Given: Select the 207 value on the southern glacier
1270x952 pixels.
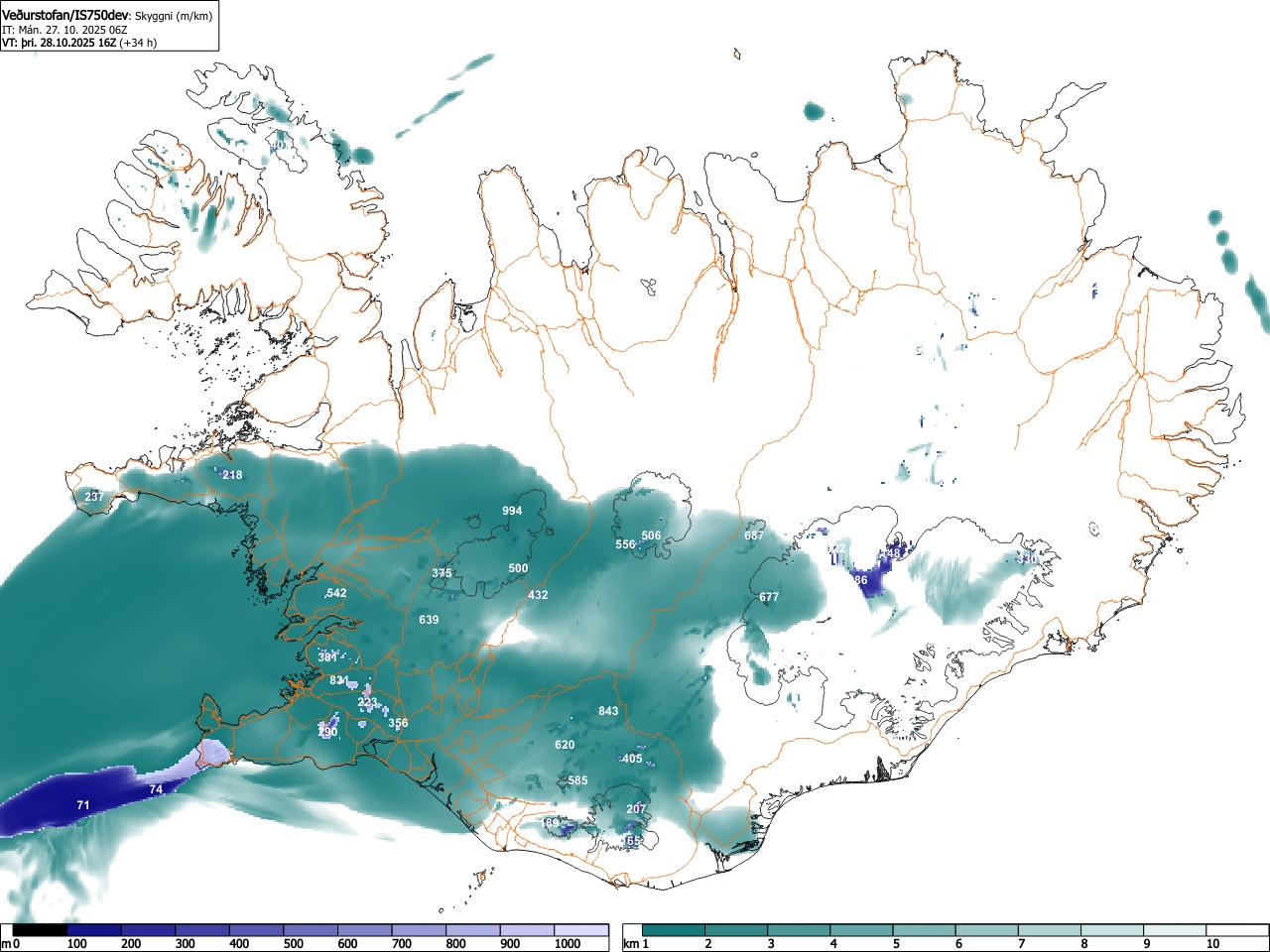Looking at the screenshot, I should tap(636, 809).
